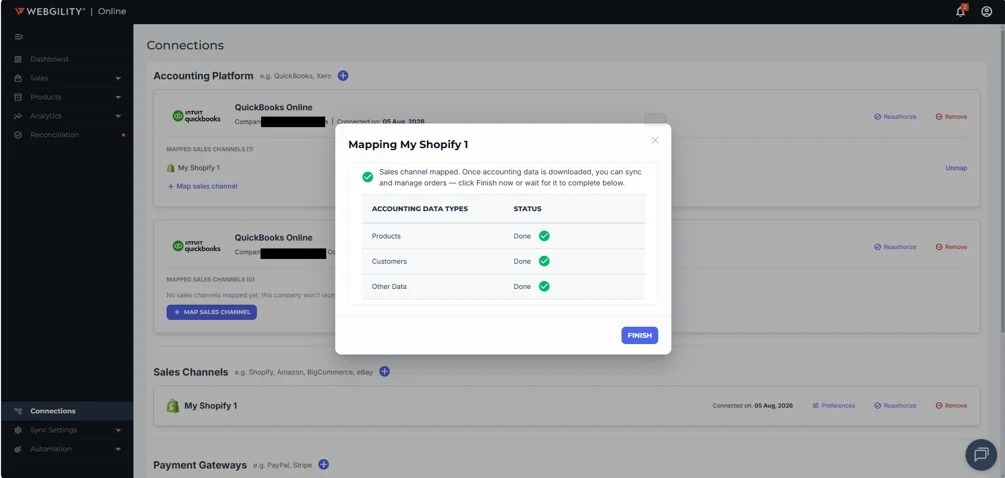Open the notifications bell
1005x478 pixels.
[960, 11]
